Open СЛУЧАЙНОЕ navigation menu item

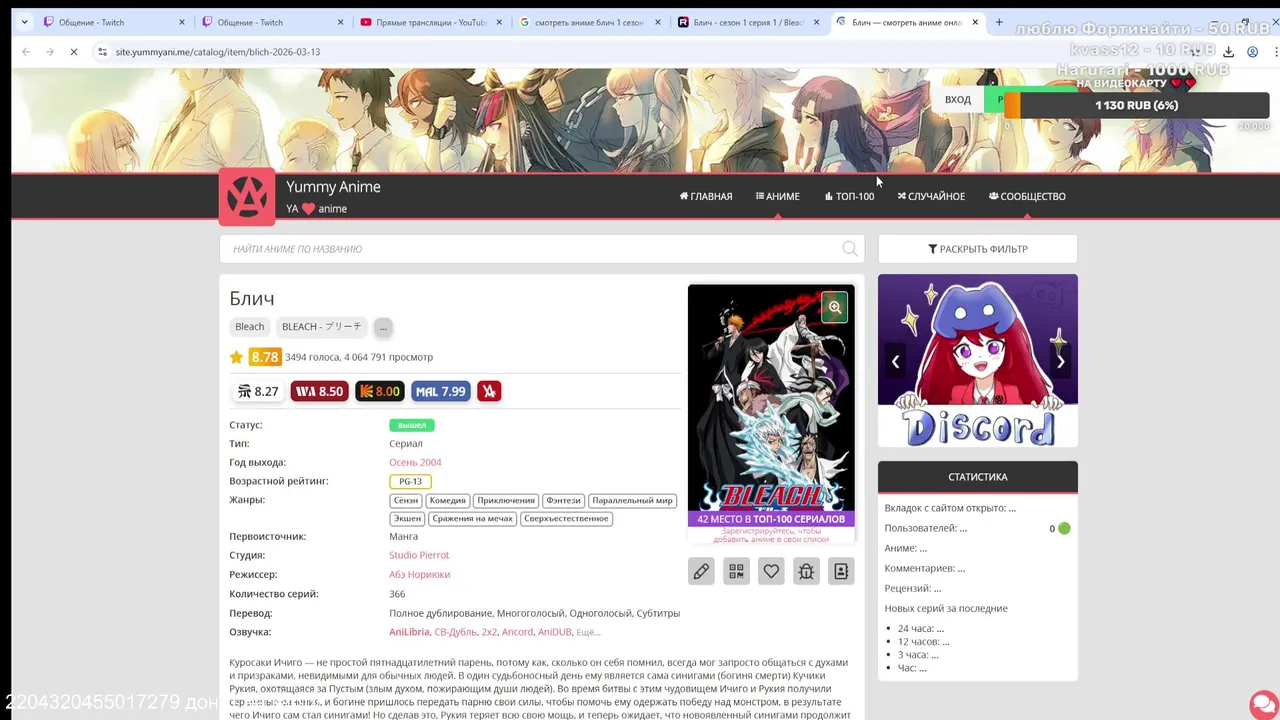(x=931, y=197)
